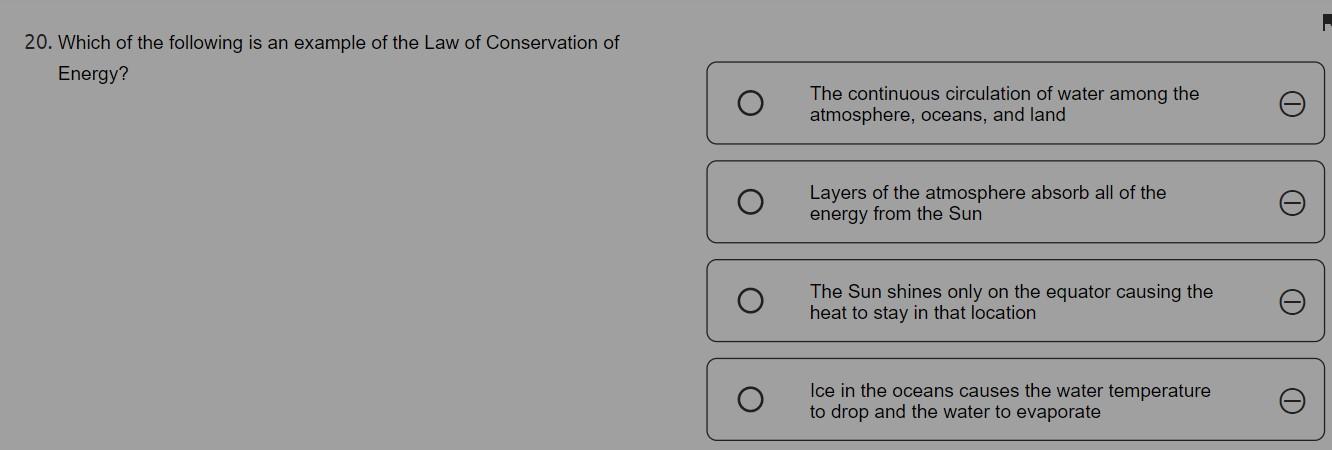Eliminate the water circulation answer choice
Viewport: 1332px width, 450px height.
pos(1292,104)
